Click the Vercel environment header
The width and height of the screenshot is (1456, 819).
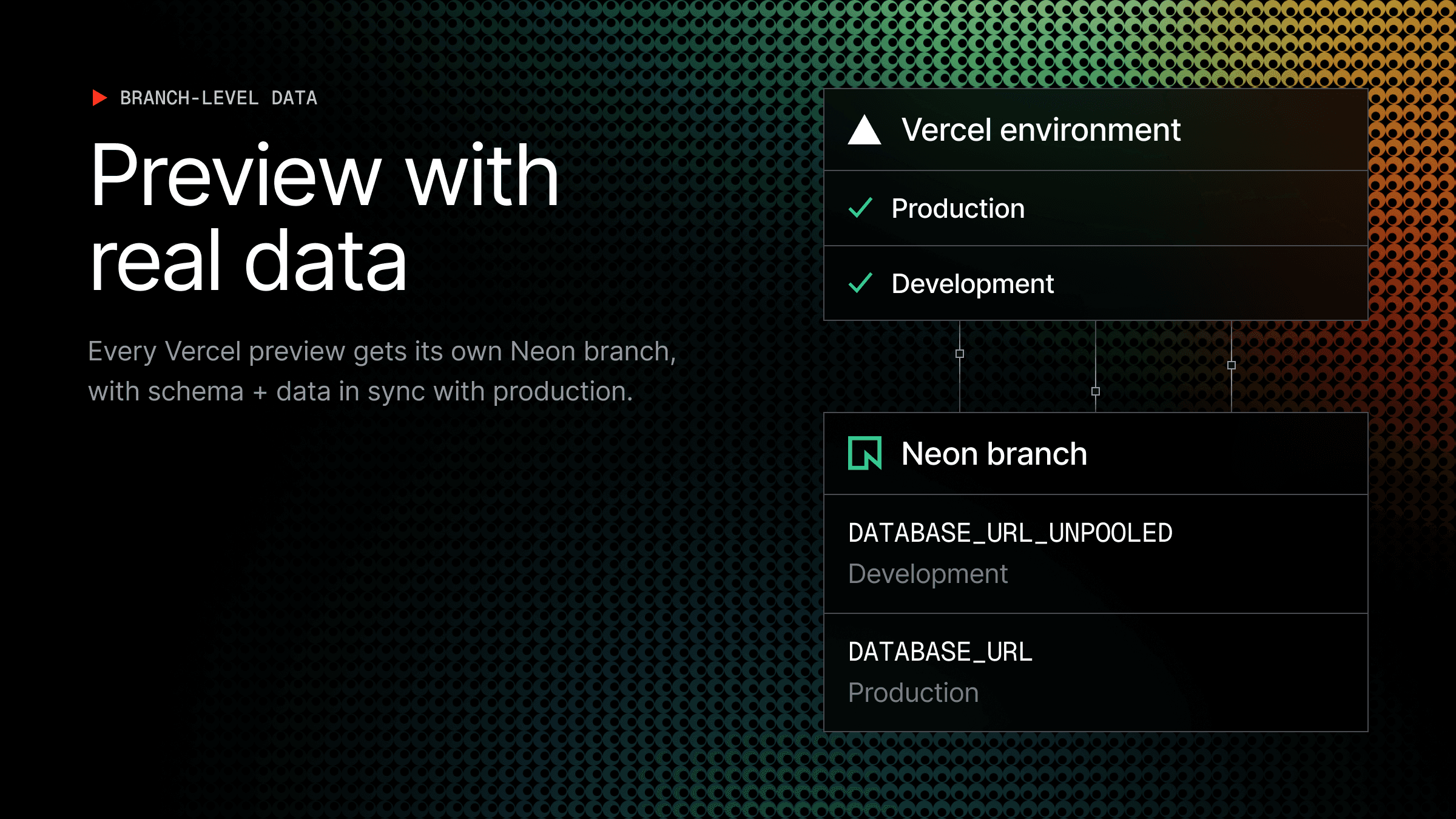(x=1040, y=130)
